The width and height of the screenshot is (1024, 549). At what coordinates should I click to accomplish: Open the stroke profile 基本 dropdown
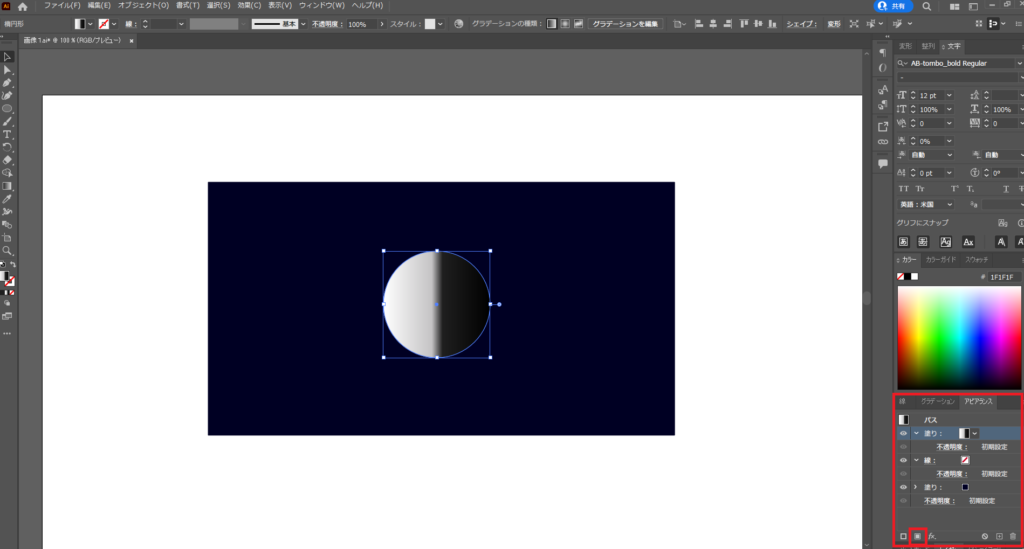[x=303, y=24]
